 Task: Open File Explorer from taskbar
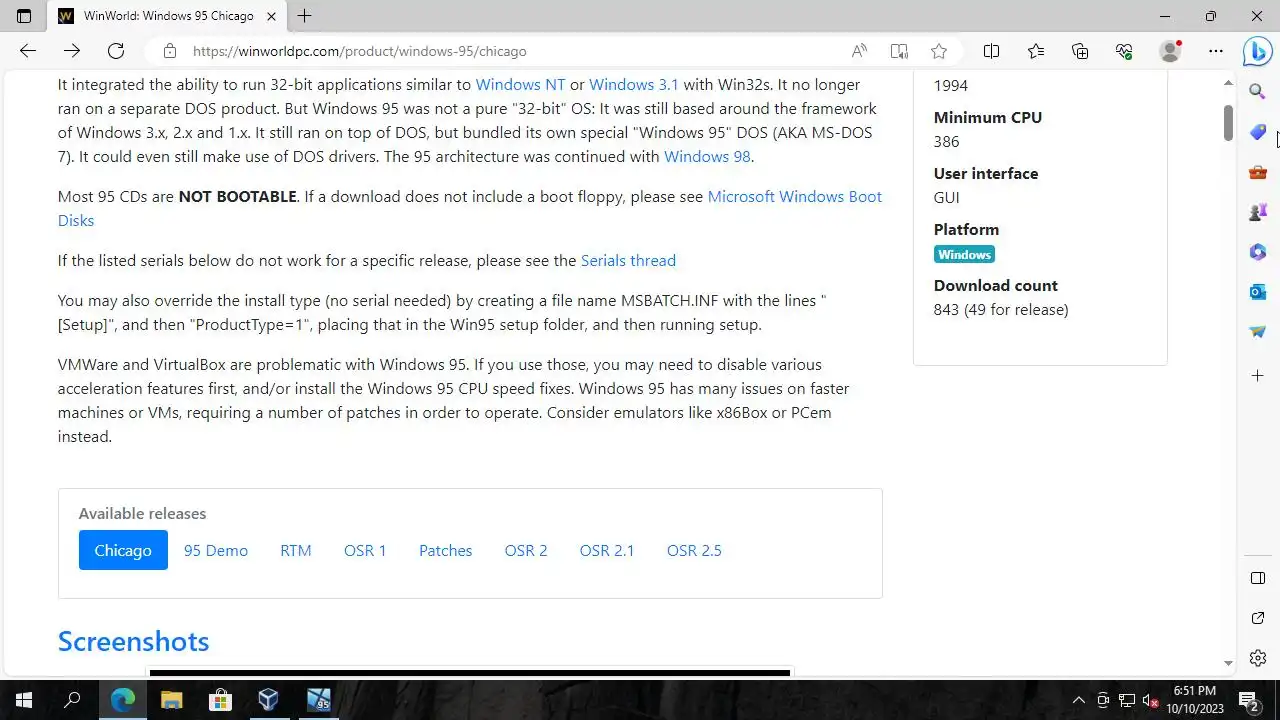coord(171,700)
